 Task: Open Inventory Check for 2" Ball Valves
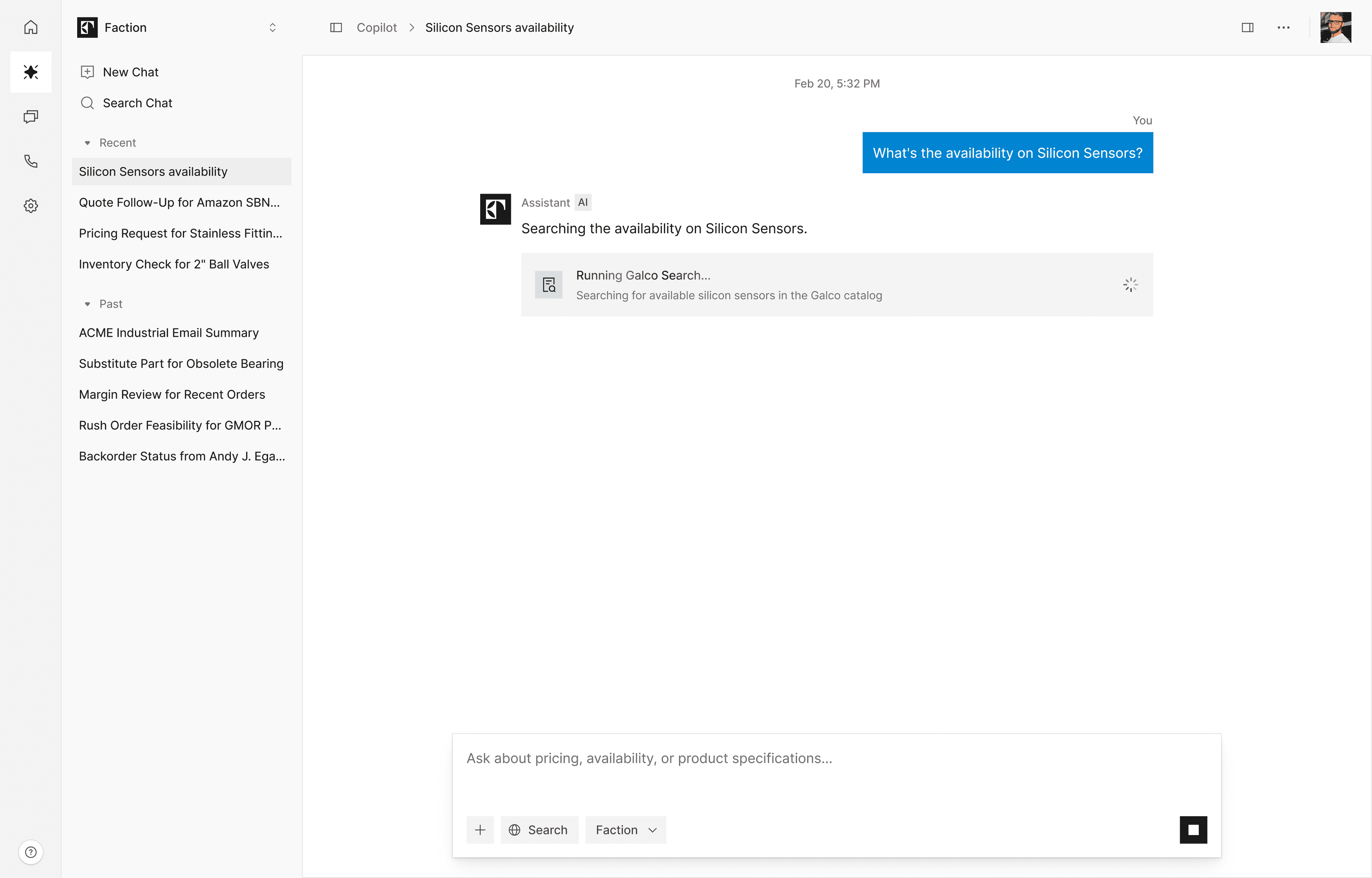pyautogui.click(x=182, y=264)
